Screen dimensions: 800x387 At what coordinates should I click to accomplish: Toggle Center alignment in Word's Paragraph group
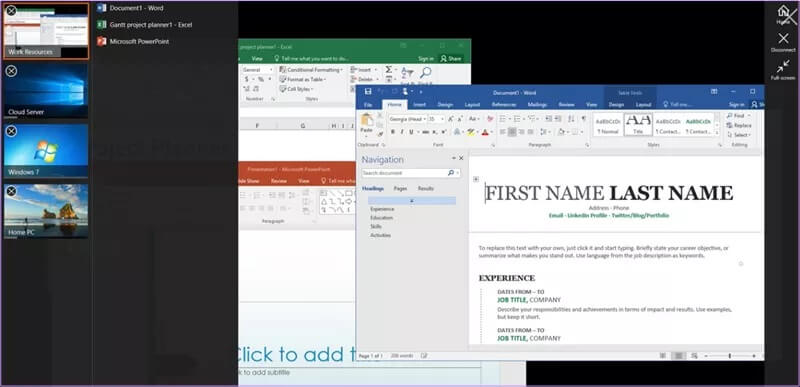512,132
